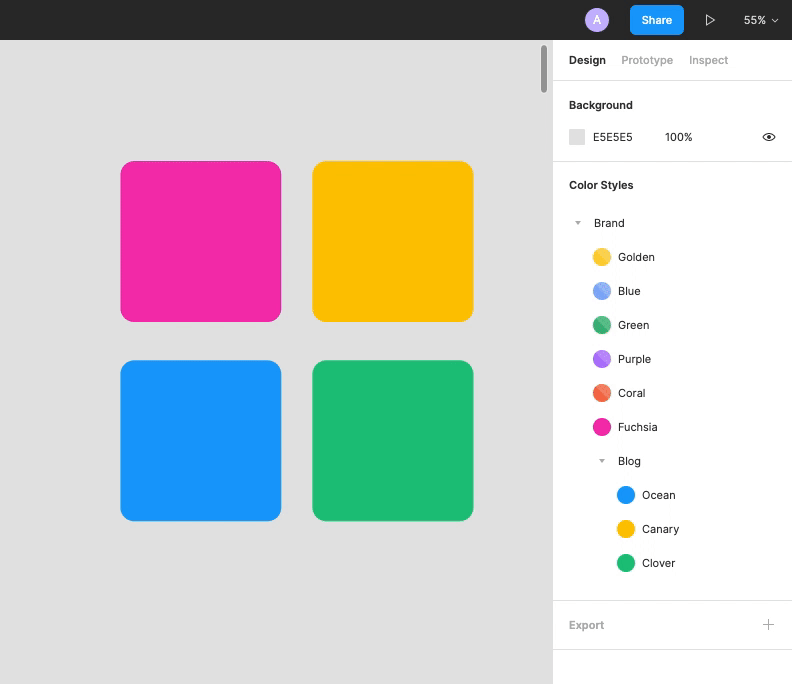
Task: Switch to the Design tab
Action: (x=587, y=60)
